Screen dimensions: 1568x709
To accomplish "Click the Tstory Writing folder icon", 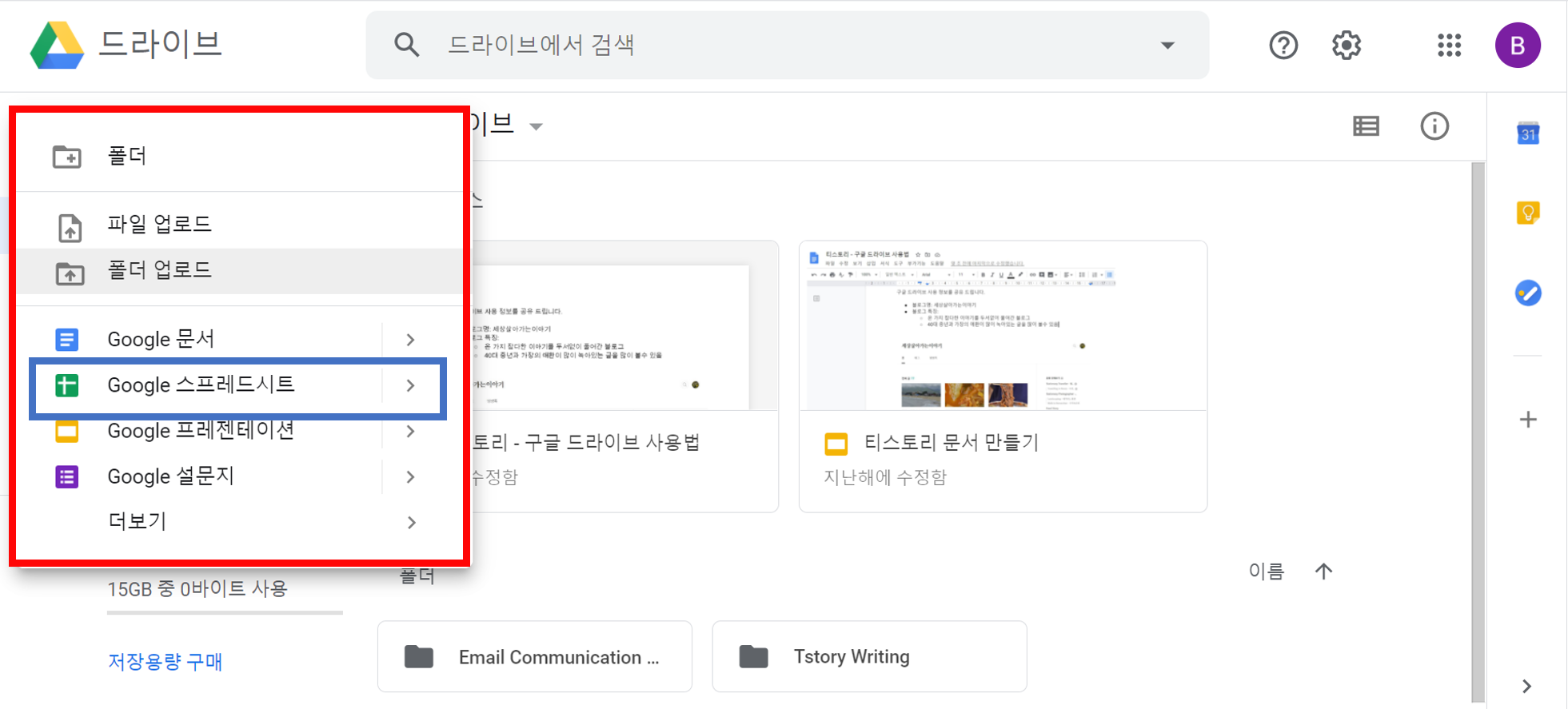I will coord(754,657).
